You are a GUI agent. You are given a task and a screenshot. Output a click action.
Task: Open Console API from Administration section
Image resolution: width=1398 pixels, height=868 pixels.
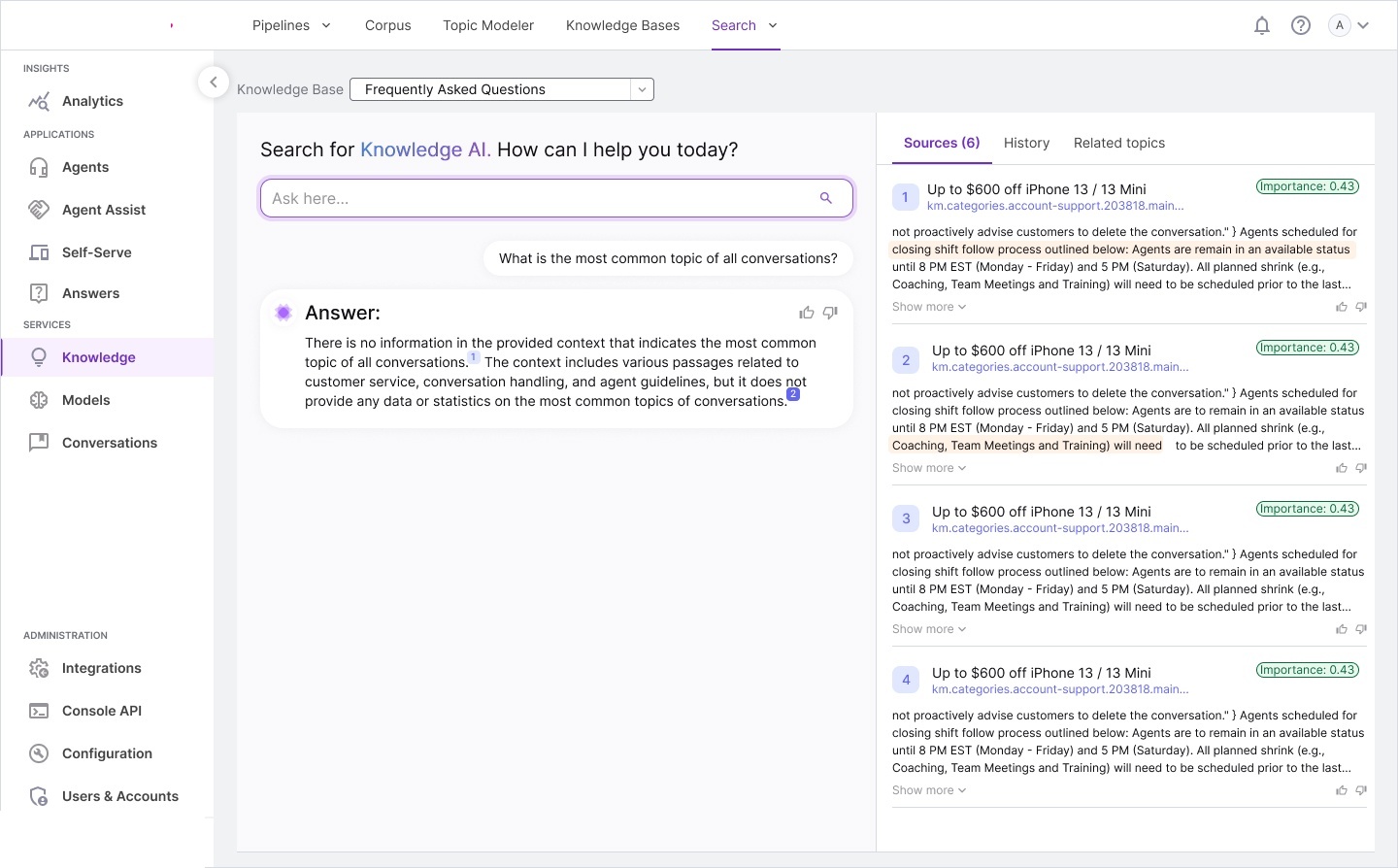[x=101, y=711]
